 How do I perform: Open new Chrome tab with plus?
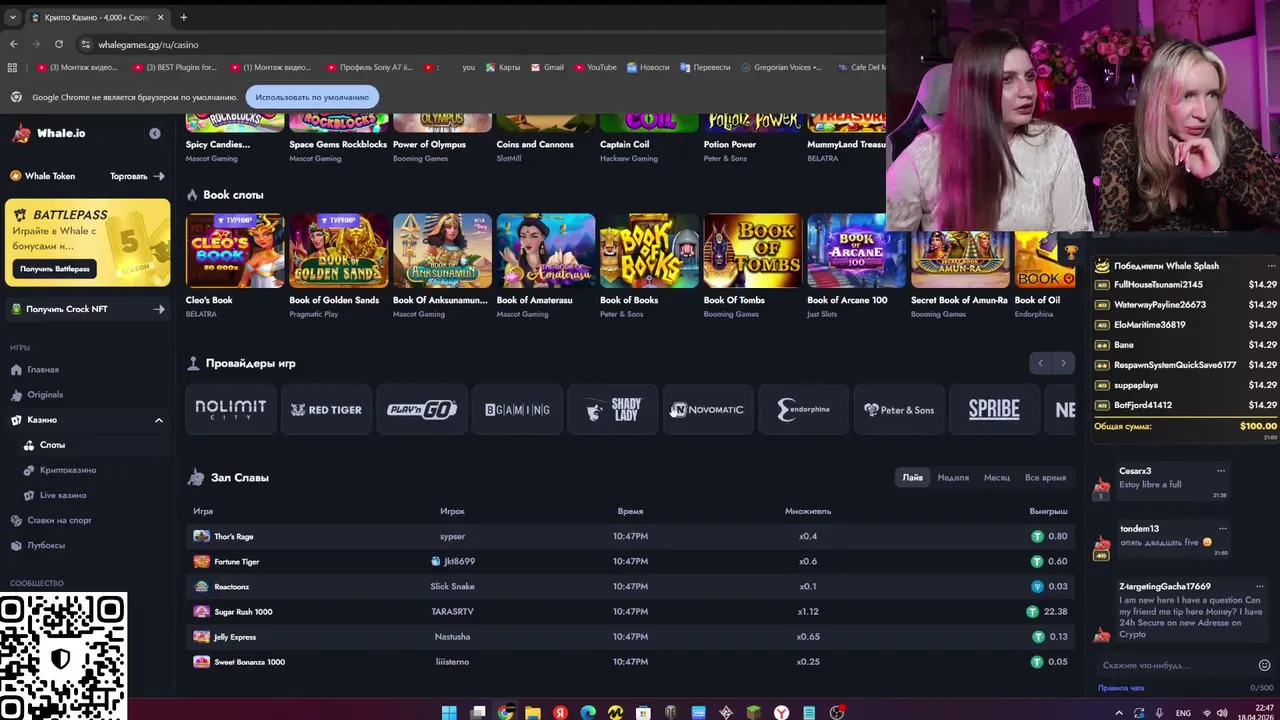pyautogui.click(x=183, y=17)
